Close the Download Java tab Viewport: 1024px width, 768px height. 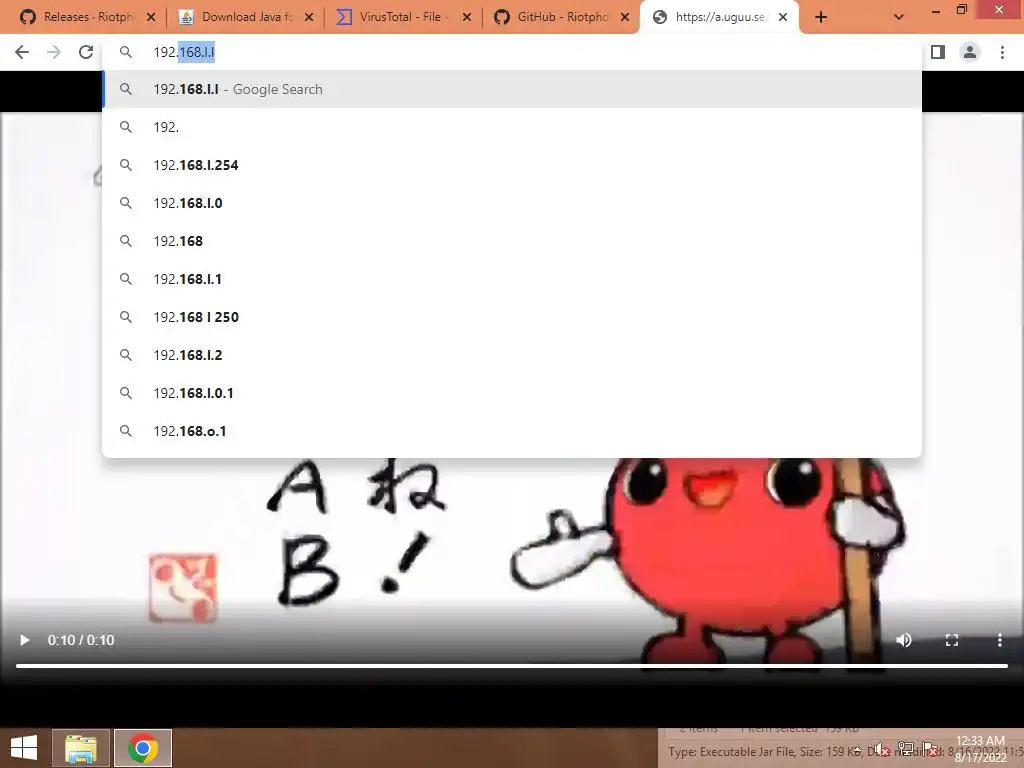tap(309, 18)
